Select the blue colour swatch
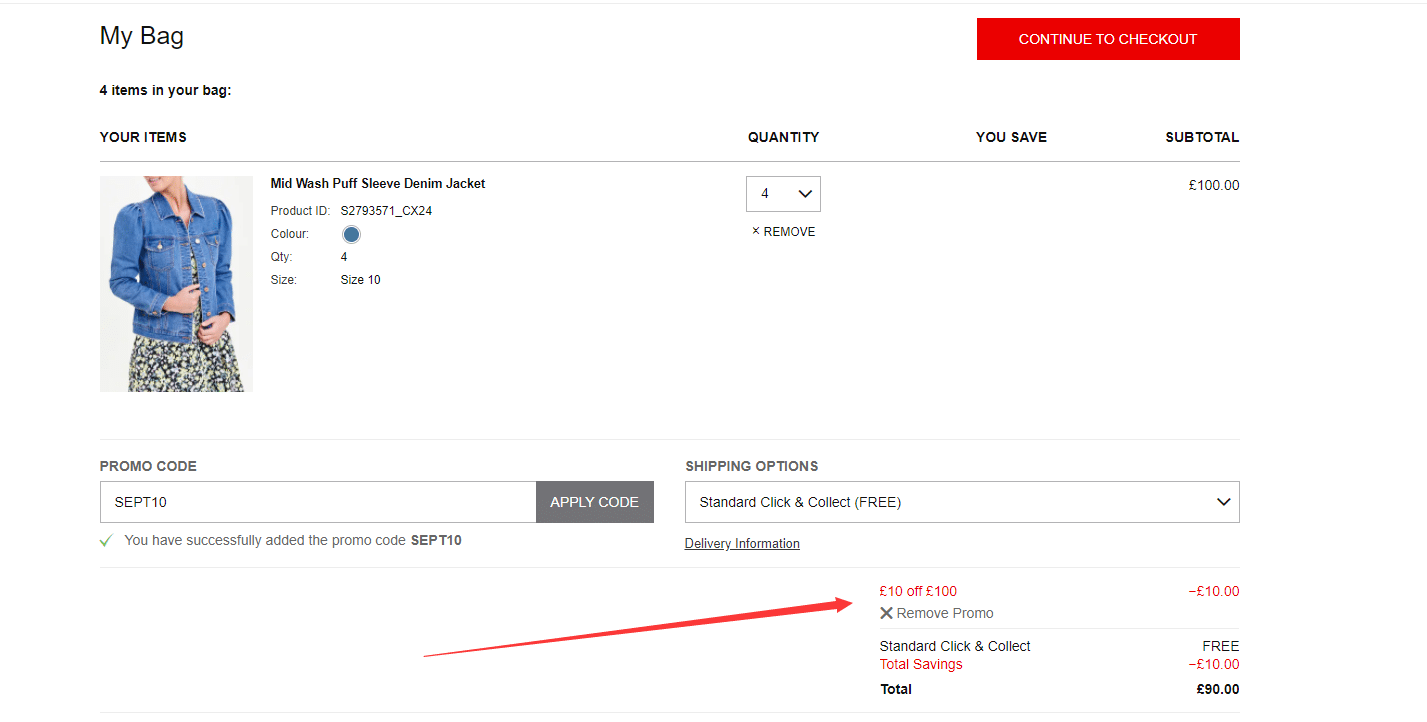The height and width of the screenshot is (722, 1427). pyautogui.click(x=351, y=235)
